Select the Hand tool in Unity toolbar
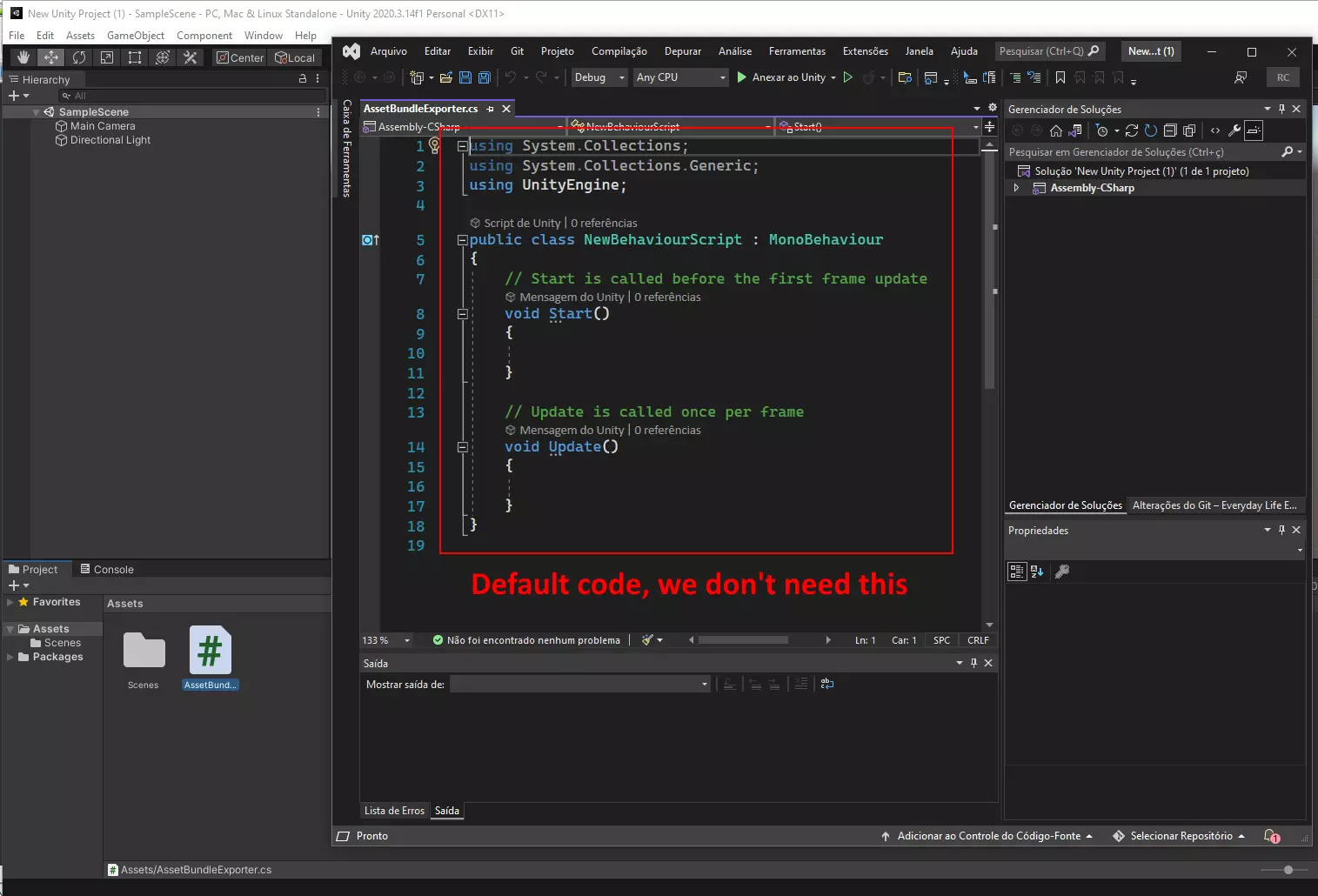Viewport: 1318px width, 896px height. [23, 57]
